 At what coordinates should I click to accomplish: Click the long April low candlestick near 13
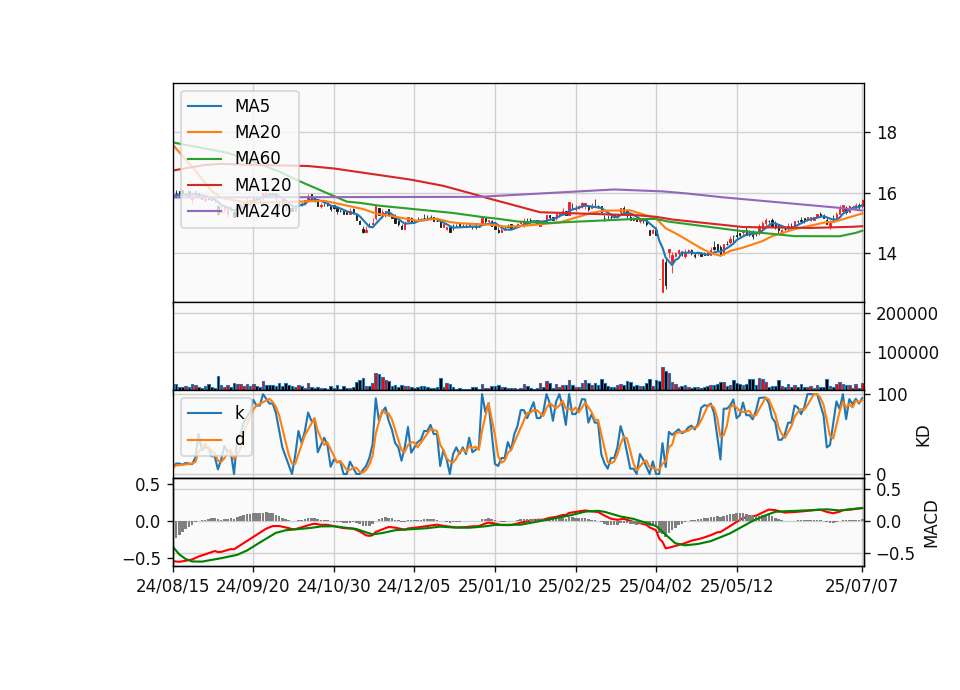pos(663,276)
